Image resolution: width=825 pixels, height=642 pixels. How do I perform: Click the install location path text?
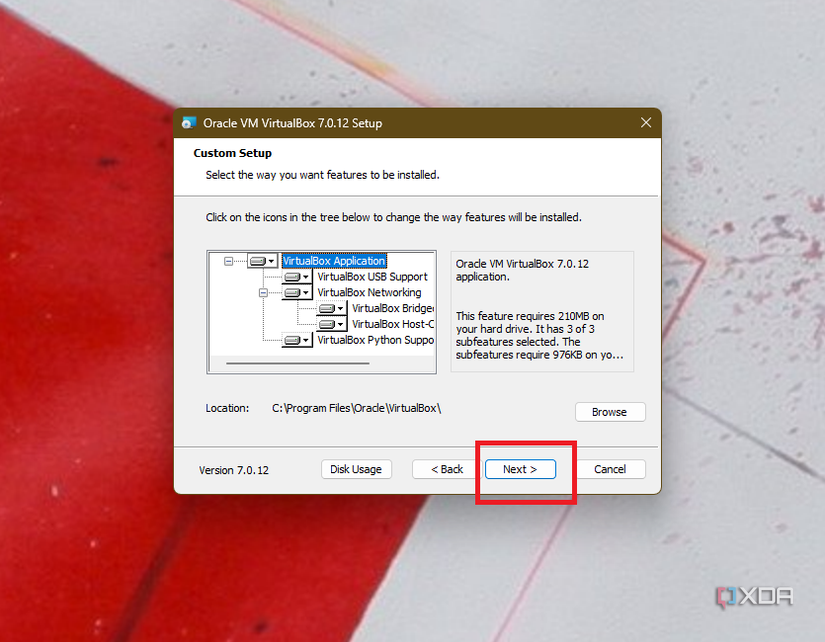(x=356, y=408)
